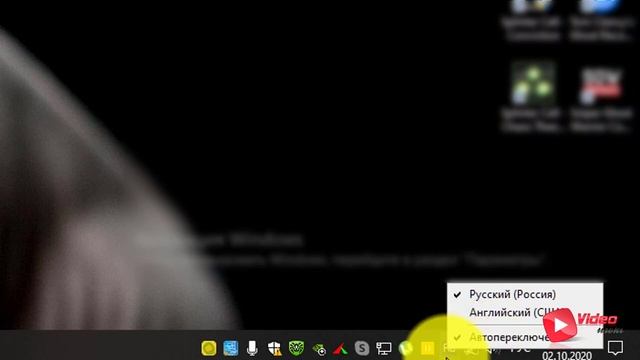This screenshot has height=360, width=640.
Task: Open the Skype tray icon
Action: click(x=362, y=348)
